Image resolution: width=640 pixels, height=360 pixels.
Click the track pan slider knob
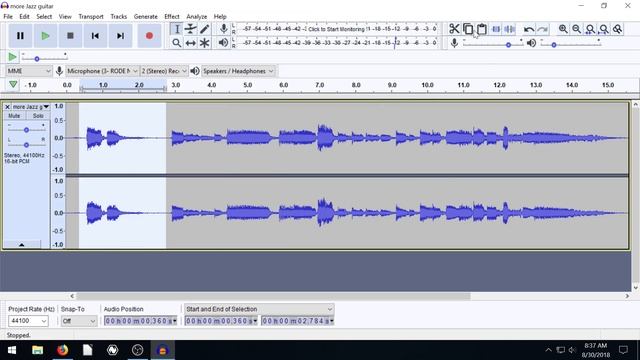coord(26,145)
